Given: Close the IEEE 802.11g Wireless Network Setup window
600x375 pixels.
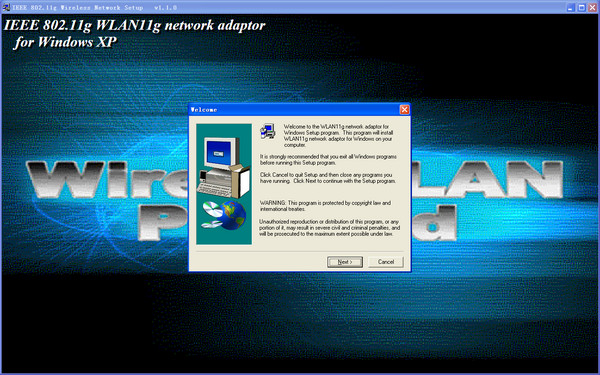Looking at the screenshot, I should tap(592, 7).
